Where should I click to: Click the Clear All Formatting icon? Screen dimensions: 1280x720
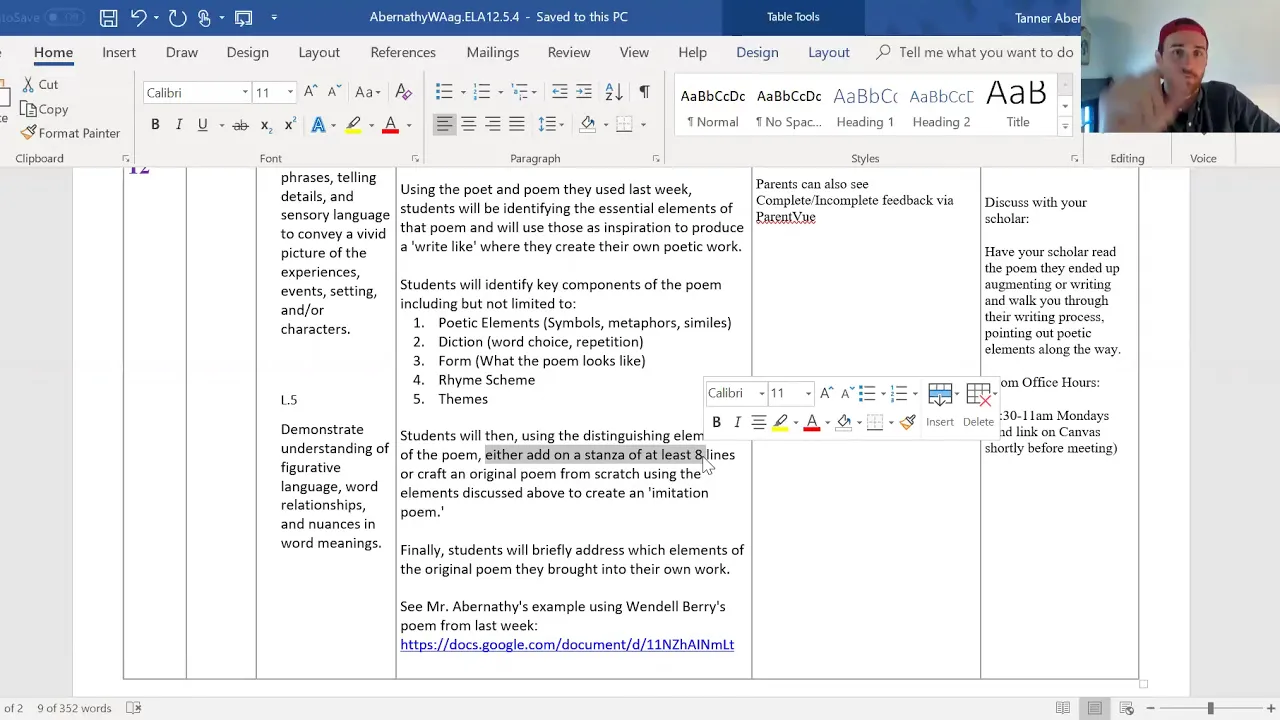[404, 92]
